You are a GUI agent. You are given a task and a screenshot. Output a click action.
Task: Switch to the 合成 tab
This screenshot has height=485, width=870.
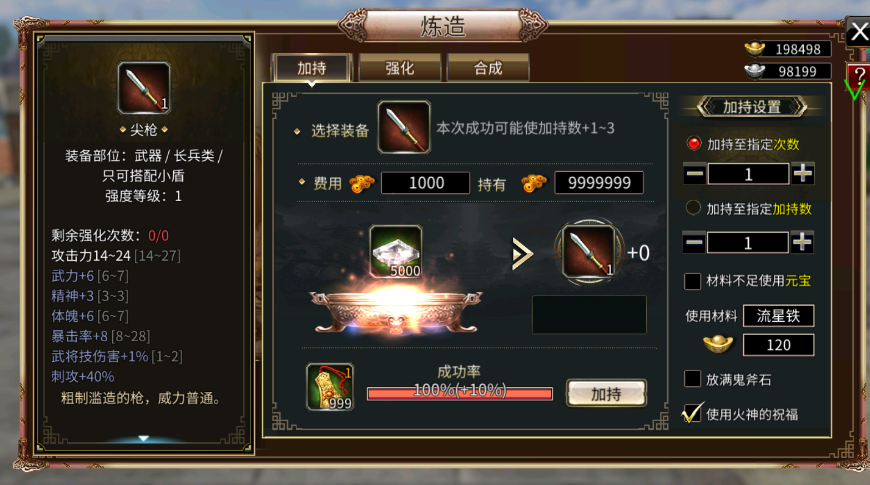488,68
